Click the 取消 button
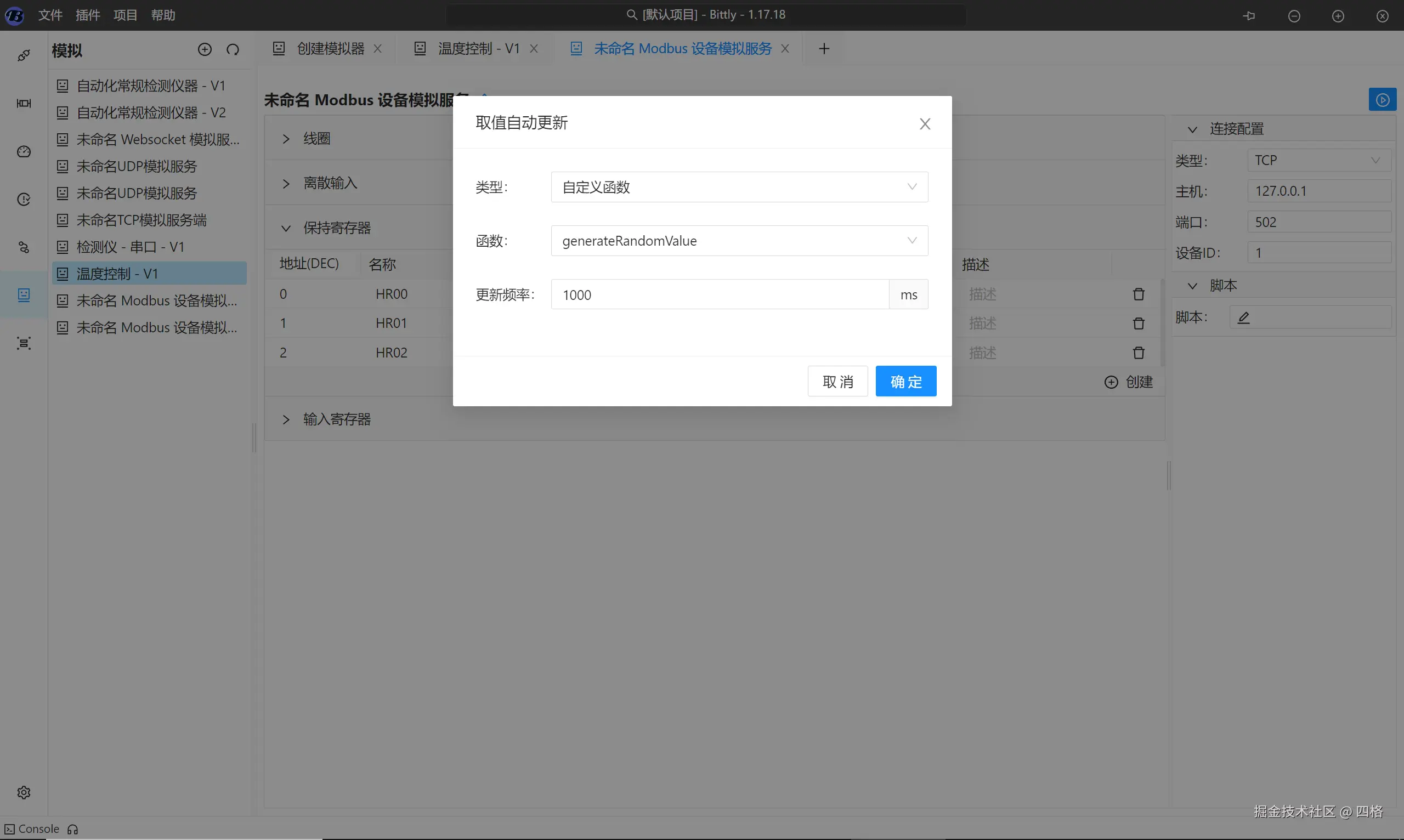The image size is (1404, 840). pyautogui.click(x=837, y=382)
